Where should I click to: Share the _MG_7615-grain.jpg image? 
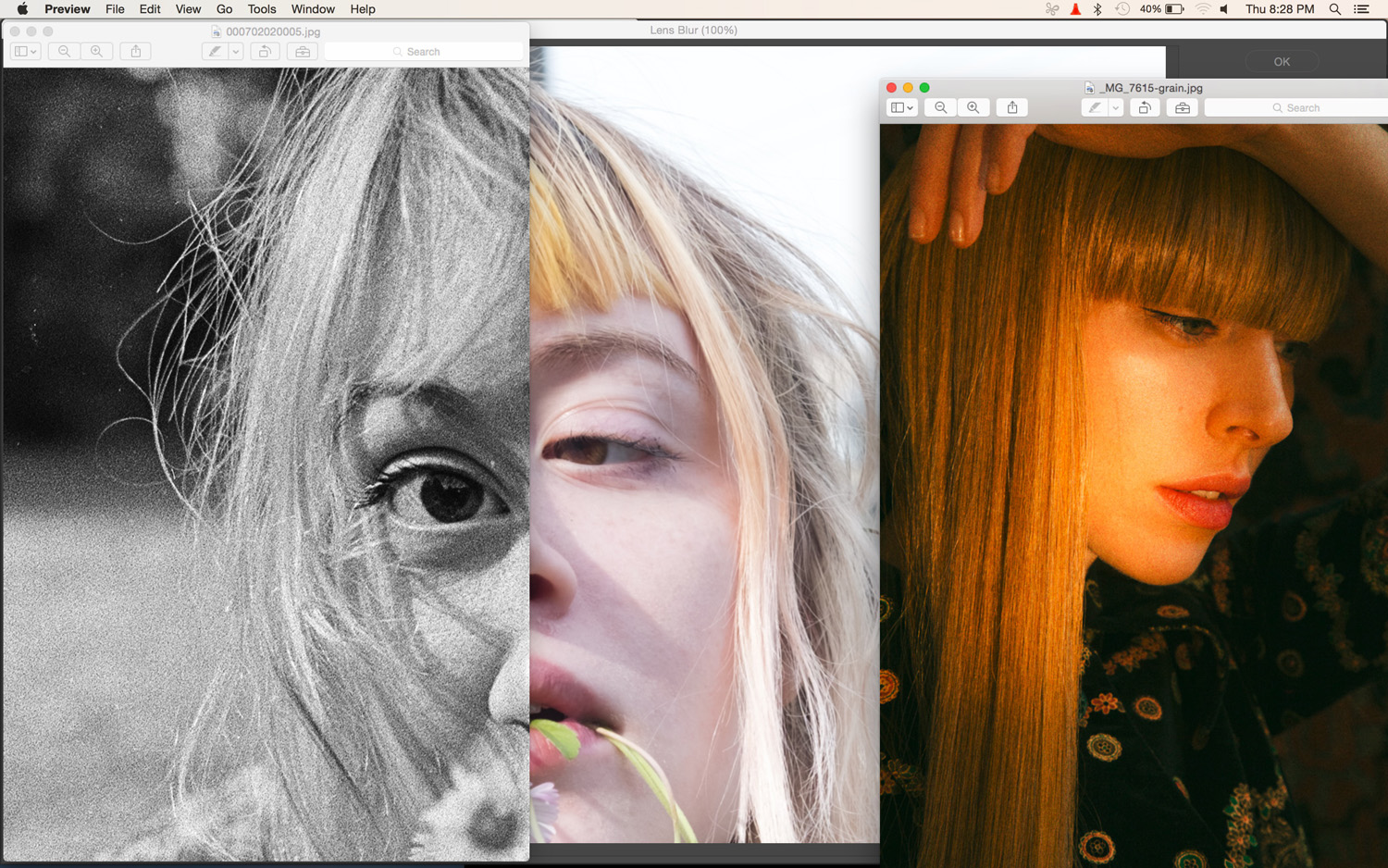tap(1012, 108)
